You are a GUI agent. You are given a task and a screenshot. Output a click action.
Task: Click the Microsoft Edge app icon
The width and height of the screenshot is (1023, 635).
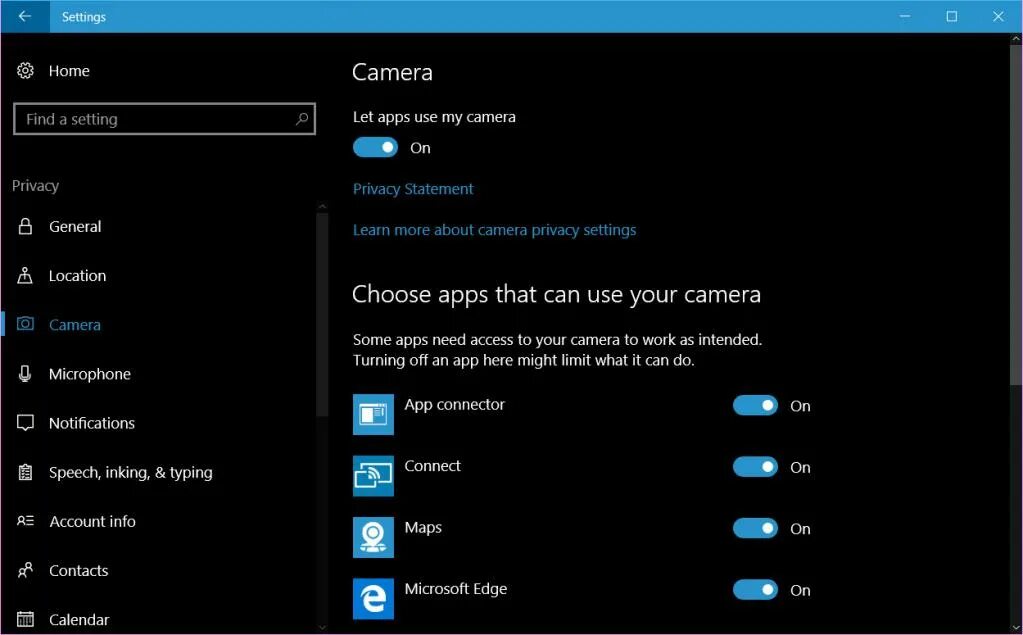click(373, 598)
